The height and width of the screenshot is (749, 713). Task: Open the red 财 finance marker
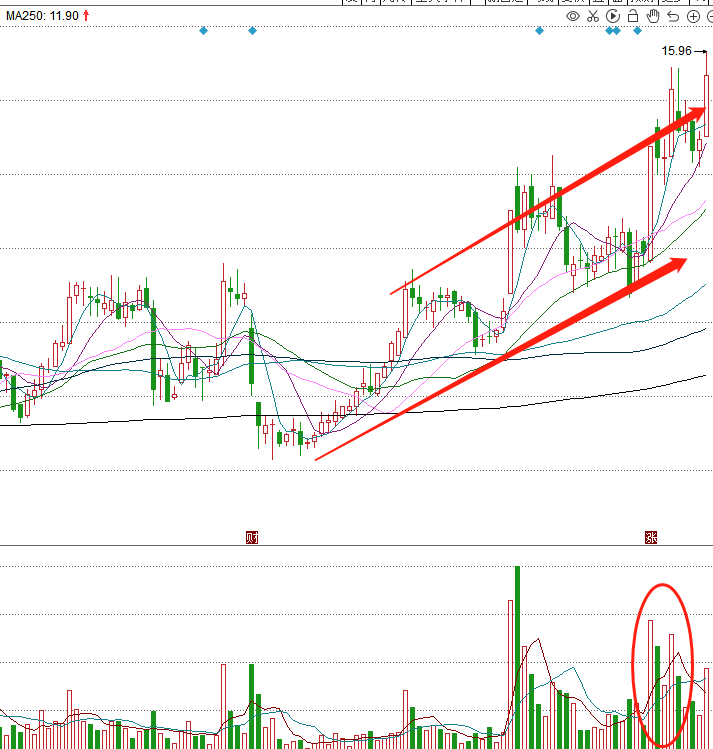pyautogui.click(x=252, y=538)
